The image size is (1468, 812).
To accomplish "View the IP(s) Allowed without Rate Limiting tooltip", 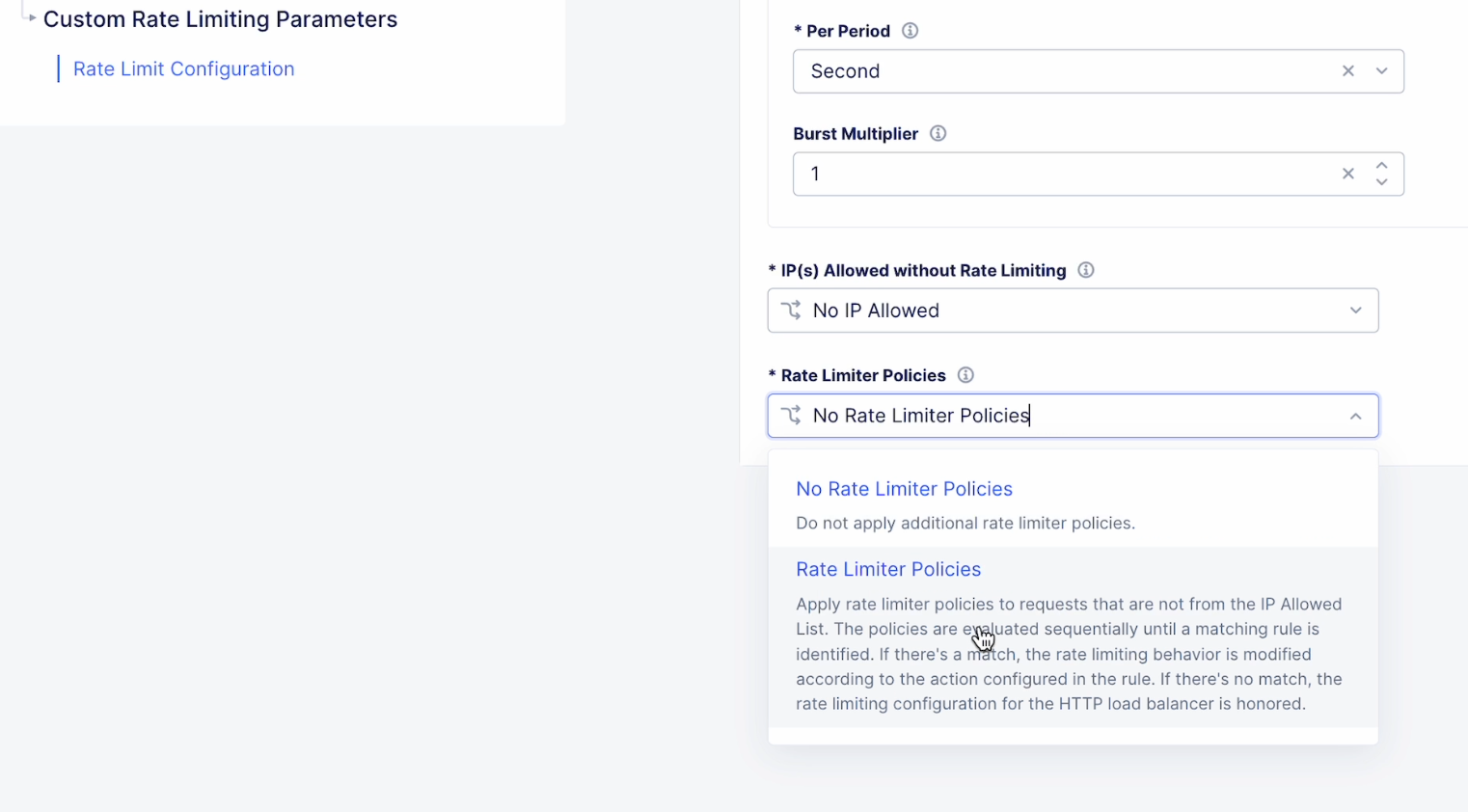I will [1085, 270].
